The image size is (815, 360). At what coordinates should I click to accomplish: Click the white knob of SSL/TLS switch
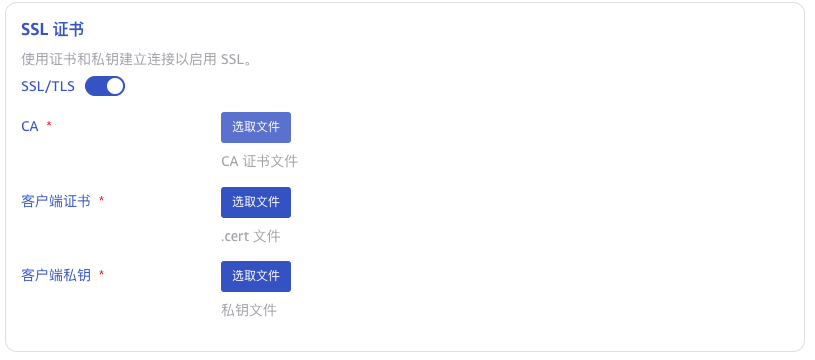point(115,86)
